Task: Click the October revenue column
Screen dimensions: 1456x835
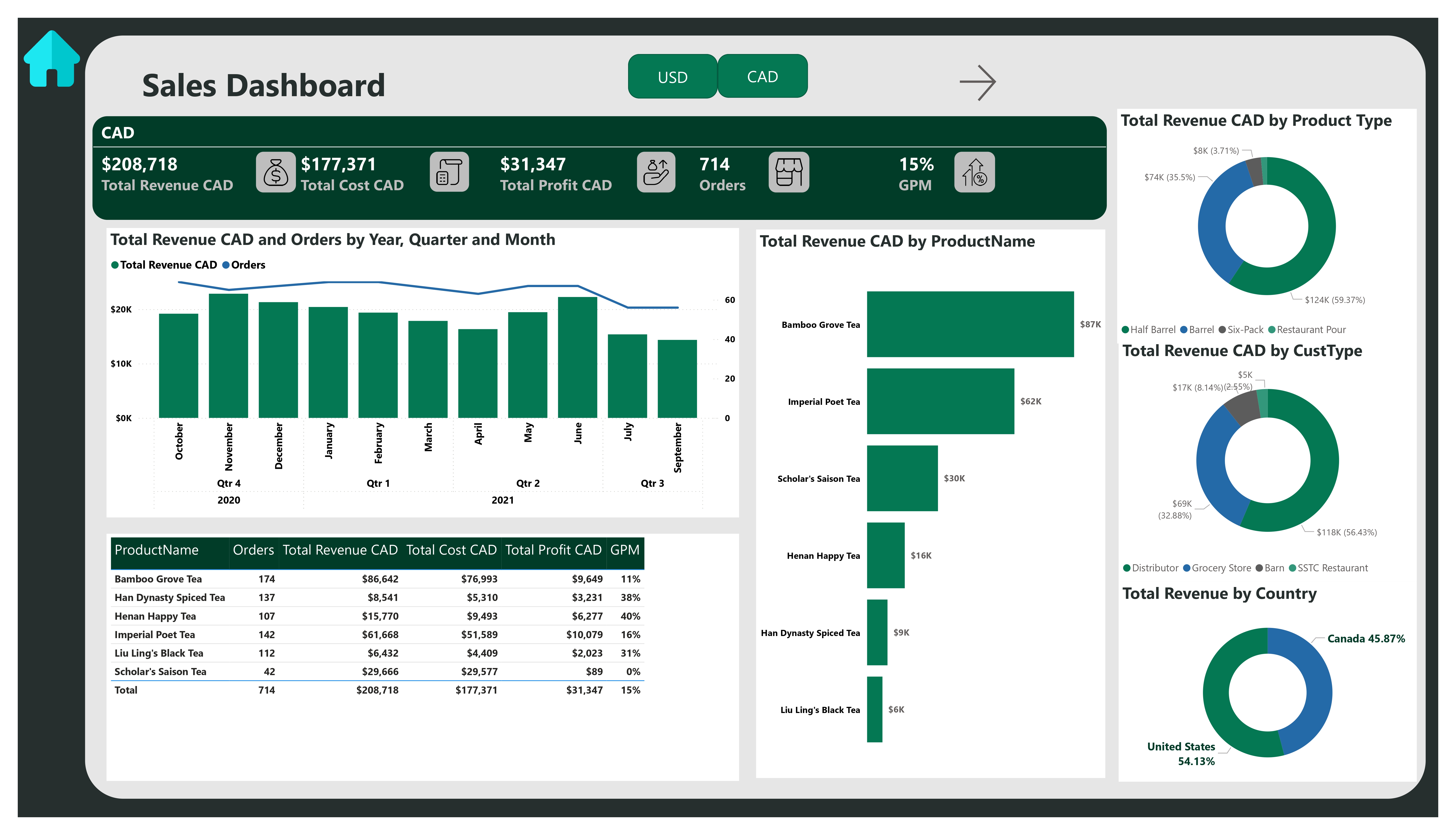Action: pos(178,366)
